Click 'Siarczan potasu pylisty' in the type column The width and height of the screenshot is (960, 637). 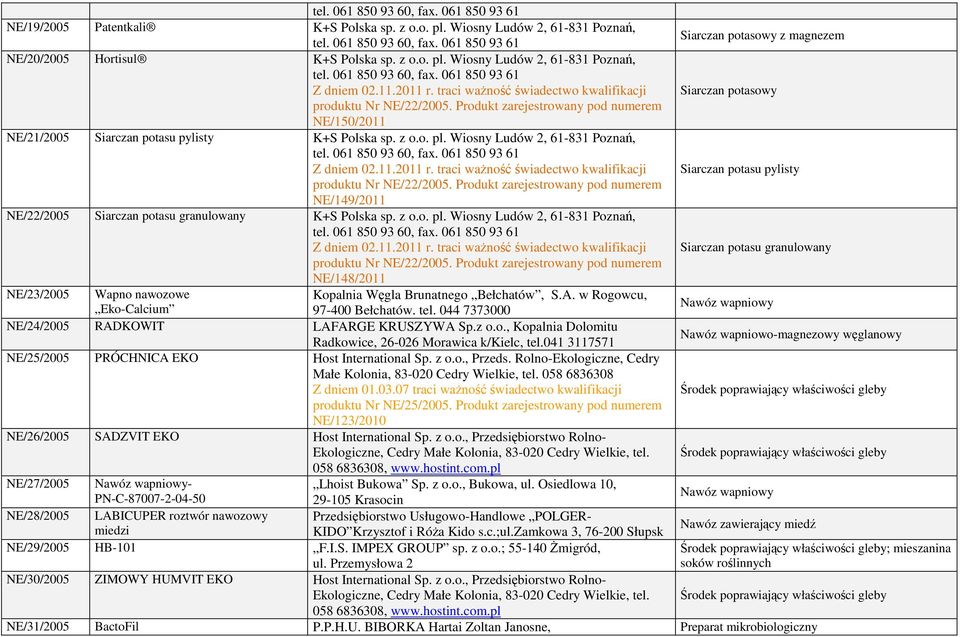click(x=740, y=169)
